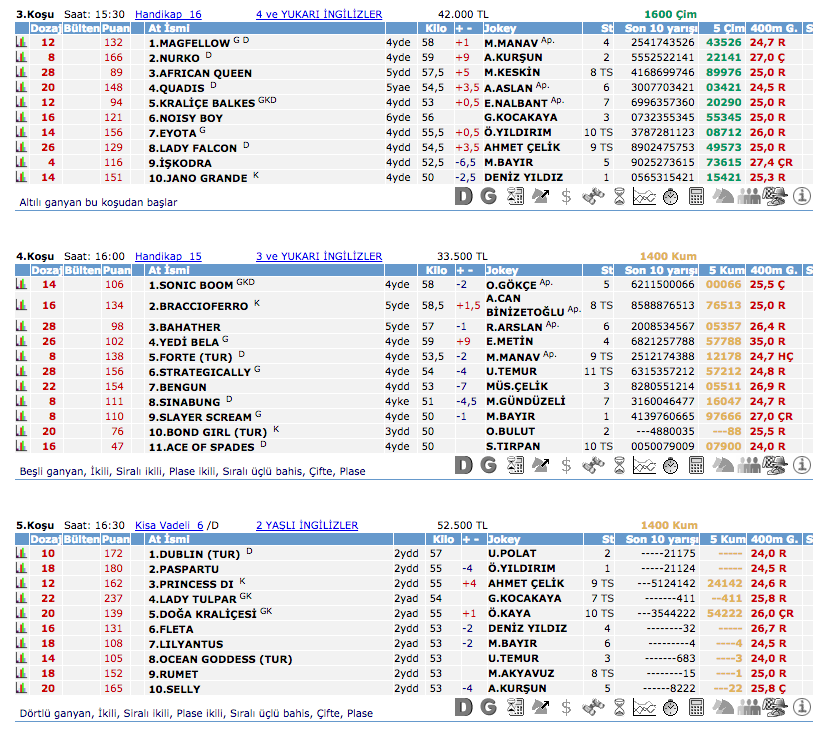Image resolution: width=832 pixels, height=742 pixels.
Task: Open bar chart icon next to SONIC BOOM
Action: [21, 285]
